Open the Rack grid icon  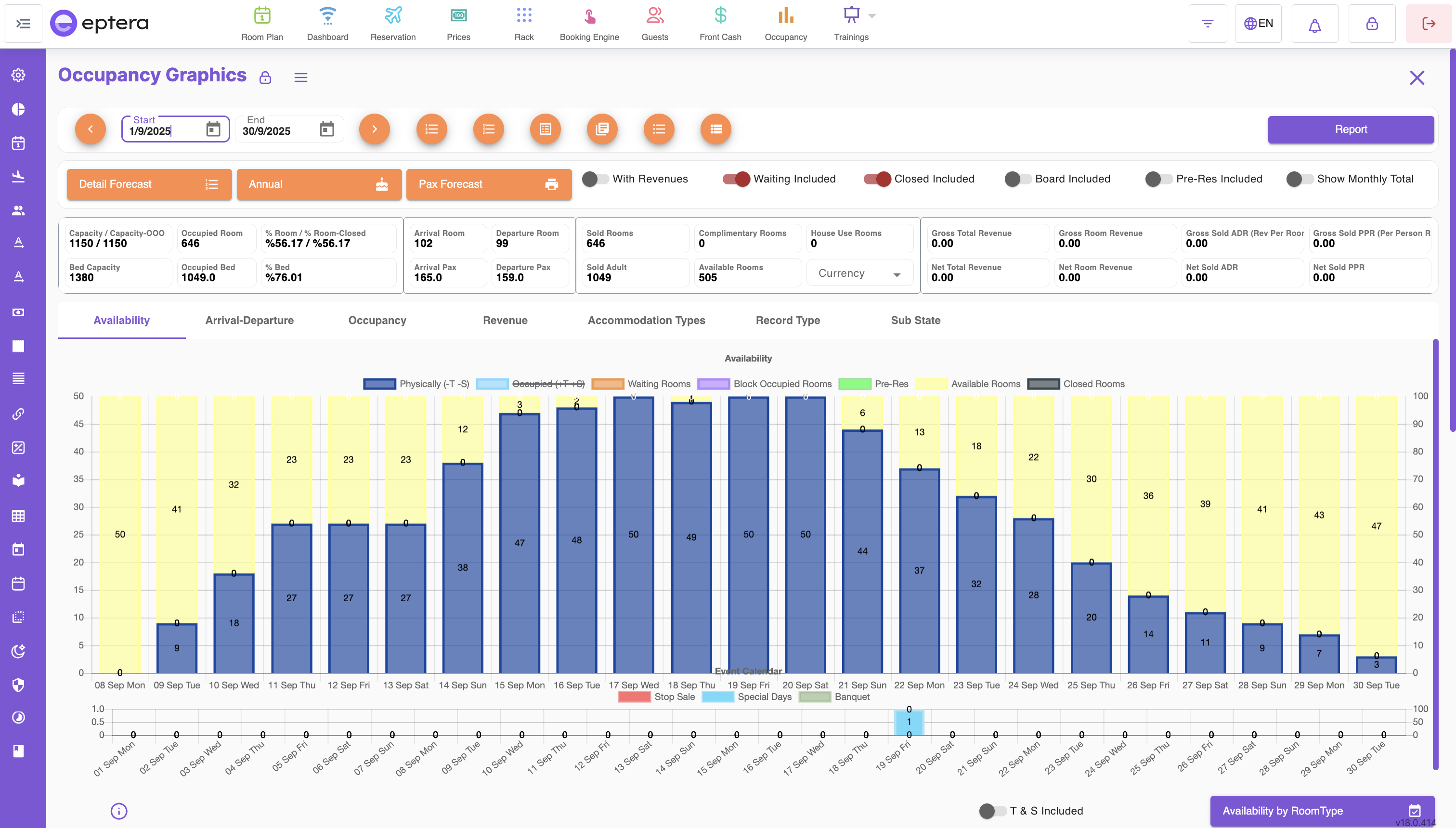pos(524,15)
